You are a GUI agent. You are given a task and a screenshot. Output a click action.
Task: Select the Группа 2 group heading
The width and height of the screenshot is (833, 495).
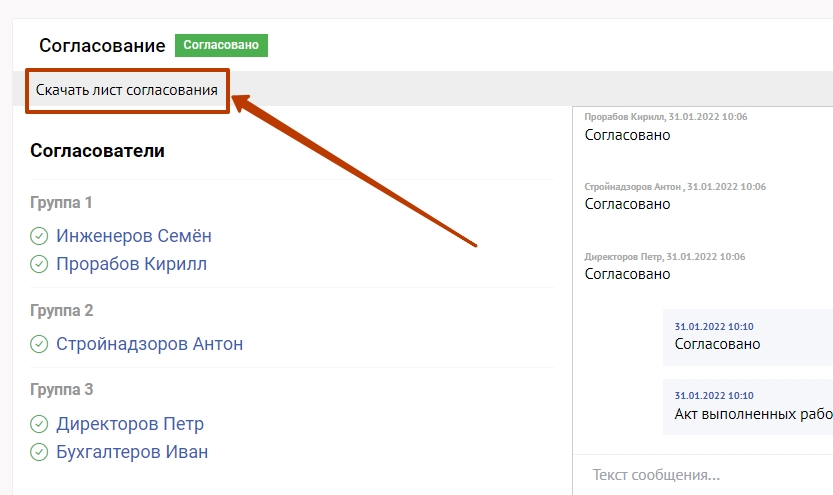(61, 311)
